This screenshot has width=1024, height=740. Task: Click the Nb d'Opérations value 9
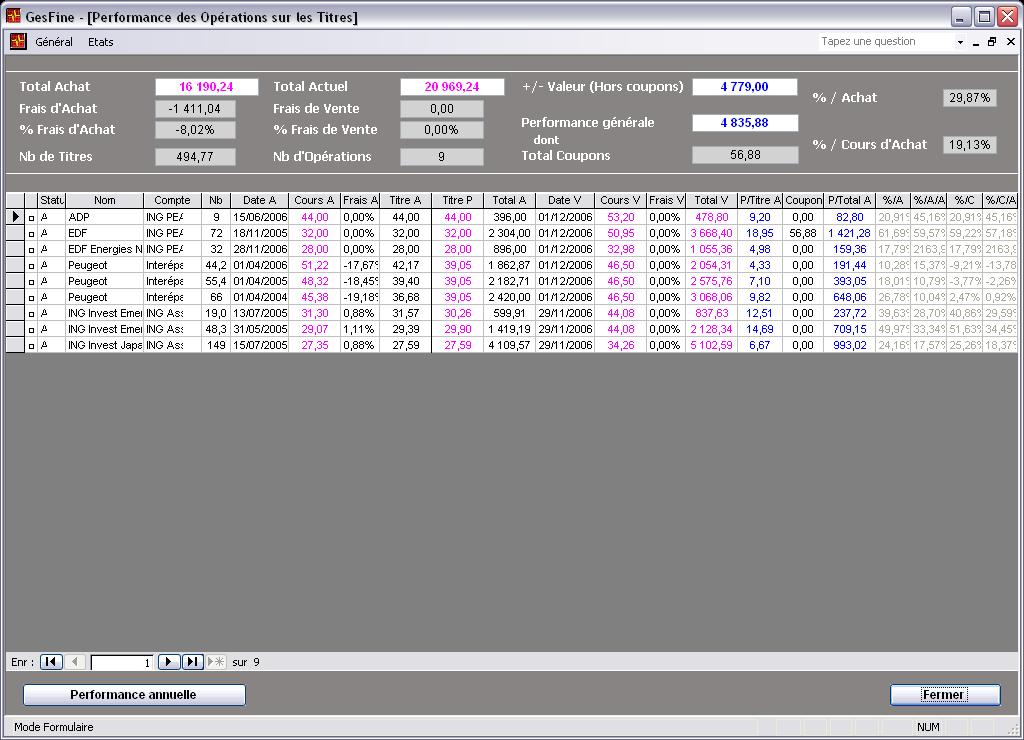pyautogui.click(x=441, y=157)
